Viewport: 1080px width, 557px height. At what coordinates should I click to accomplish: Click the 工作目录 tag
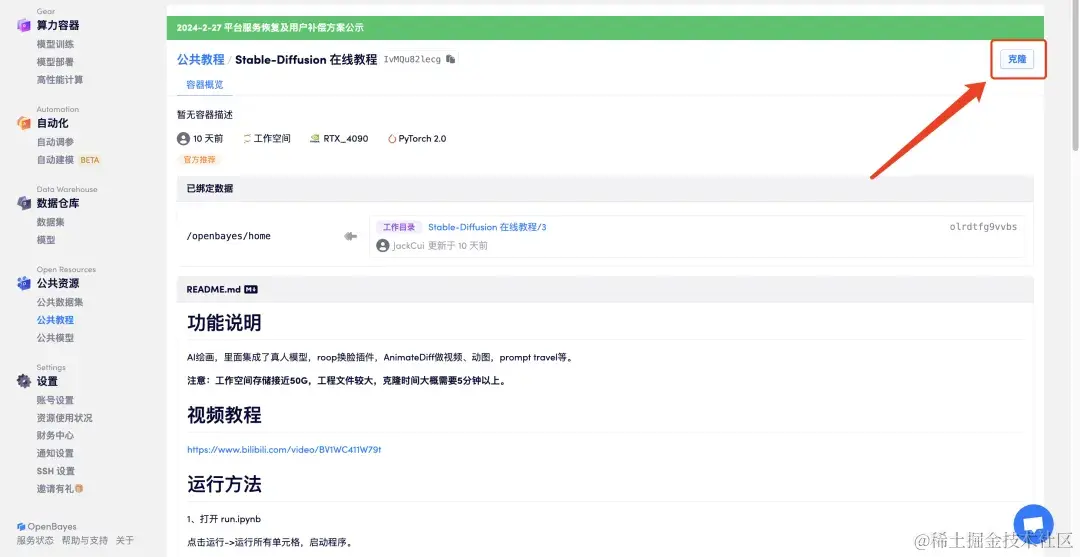pyautogui.click(x=399, y=227)
